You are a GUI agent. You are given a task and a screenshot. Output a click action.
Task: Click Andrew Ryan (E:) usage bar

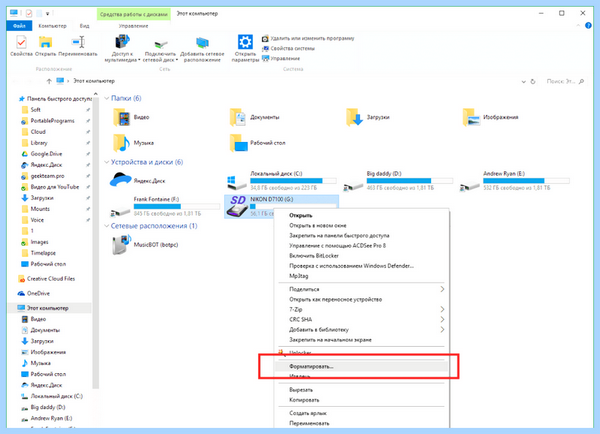point(526,180)
